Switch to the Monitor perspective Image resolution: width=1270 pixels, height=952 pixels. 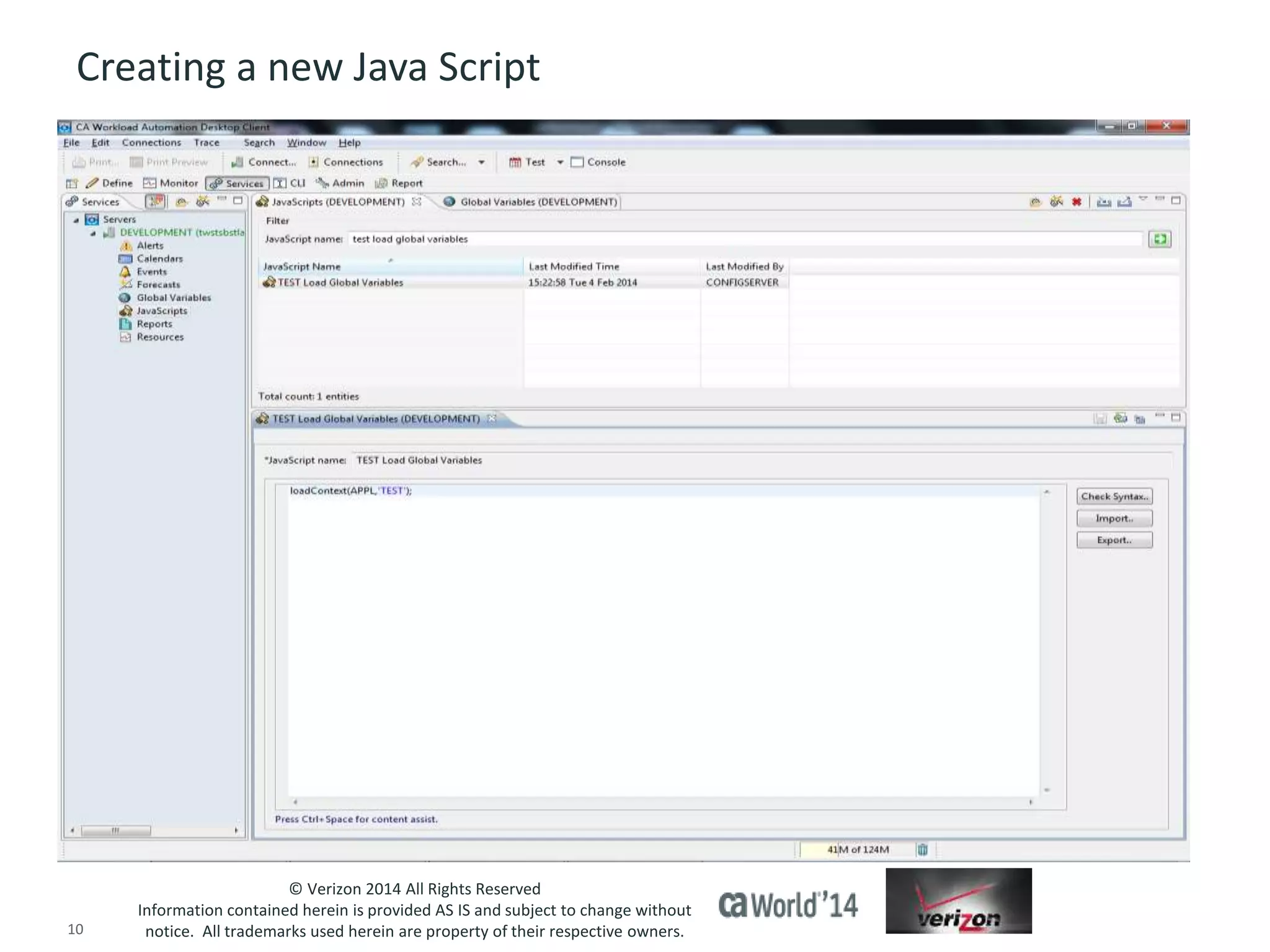pyautogui.click(x=171, y=183)
